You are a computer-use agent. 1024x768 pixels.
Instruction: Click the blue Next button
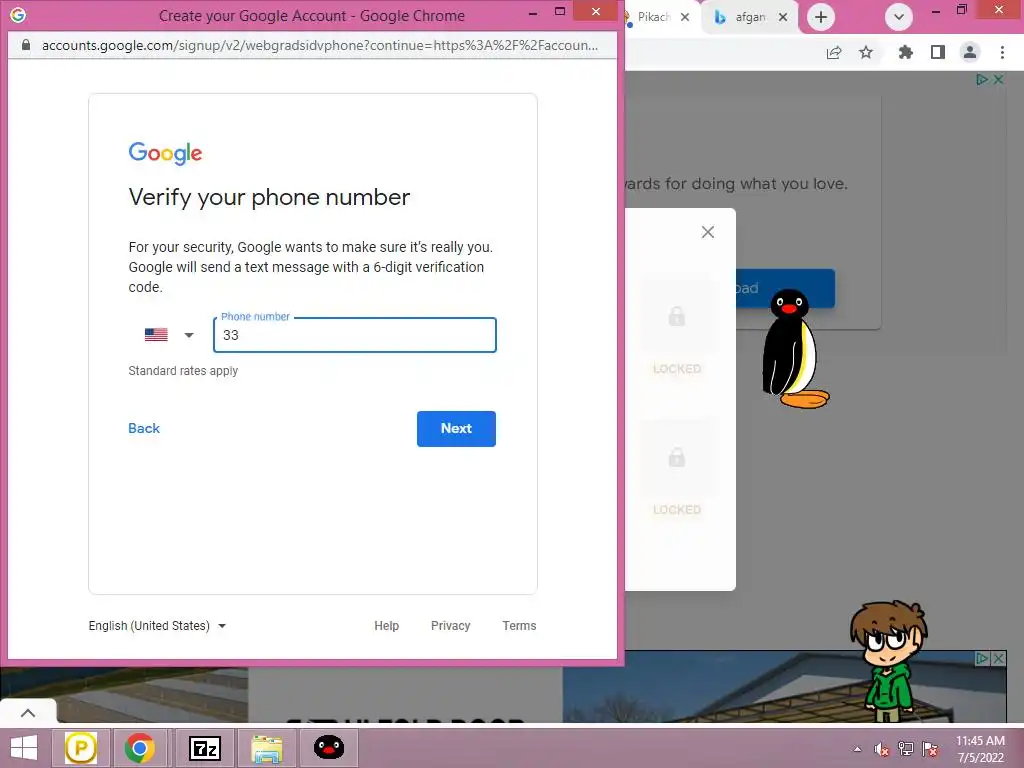(x=456, y=428)
